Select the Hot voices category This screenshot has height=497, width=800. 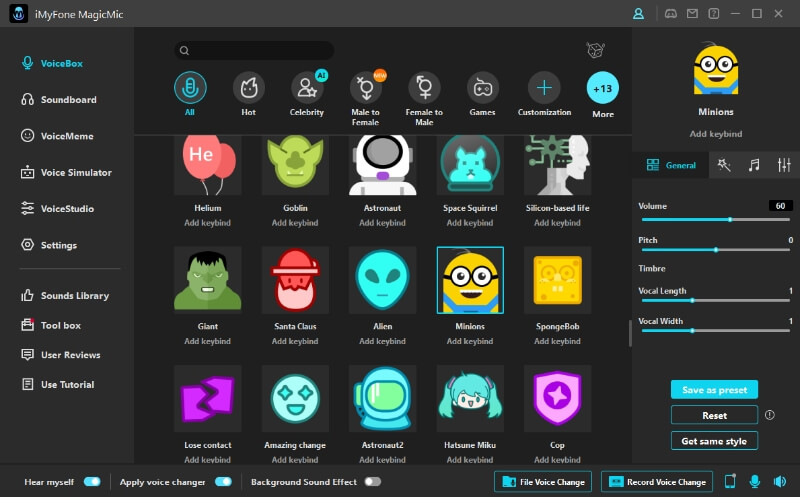tap(248, 94)
